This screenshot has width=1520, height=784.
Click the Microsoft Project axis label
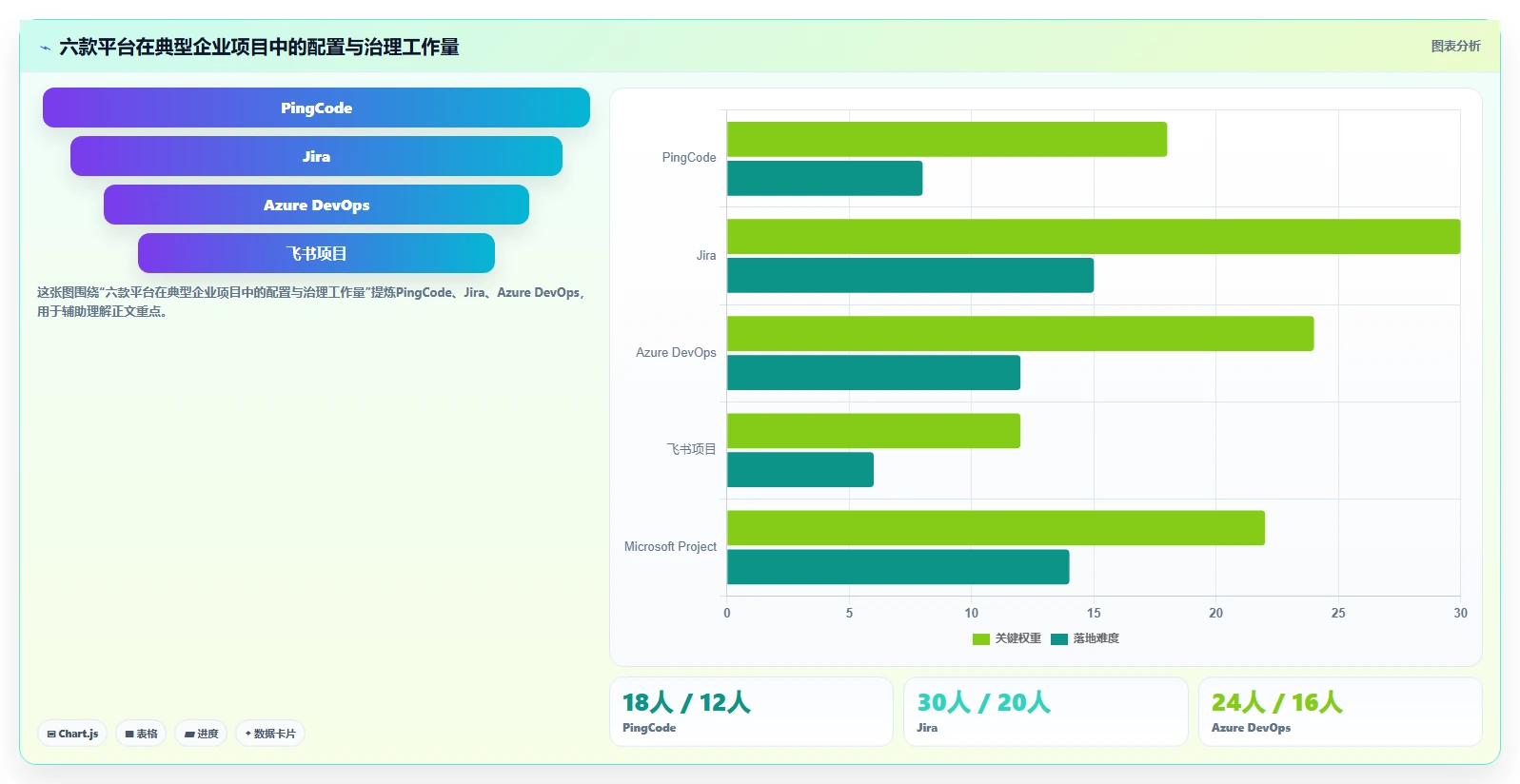670,546
